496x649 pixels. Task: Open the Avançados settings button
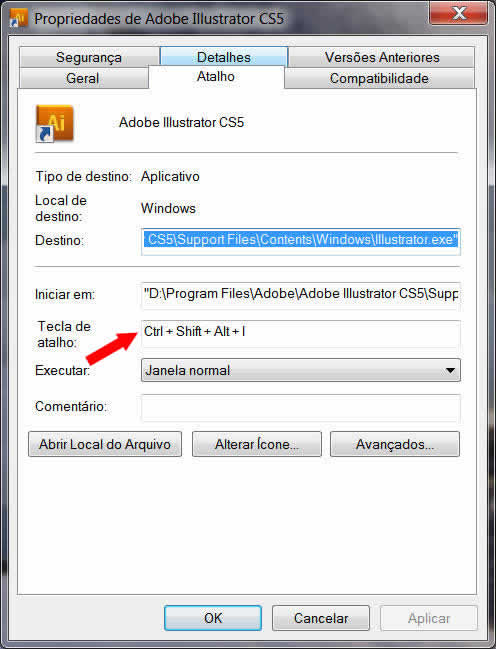click(395, 444)
